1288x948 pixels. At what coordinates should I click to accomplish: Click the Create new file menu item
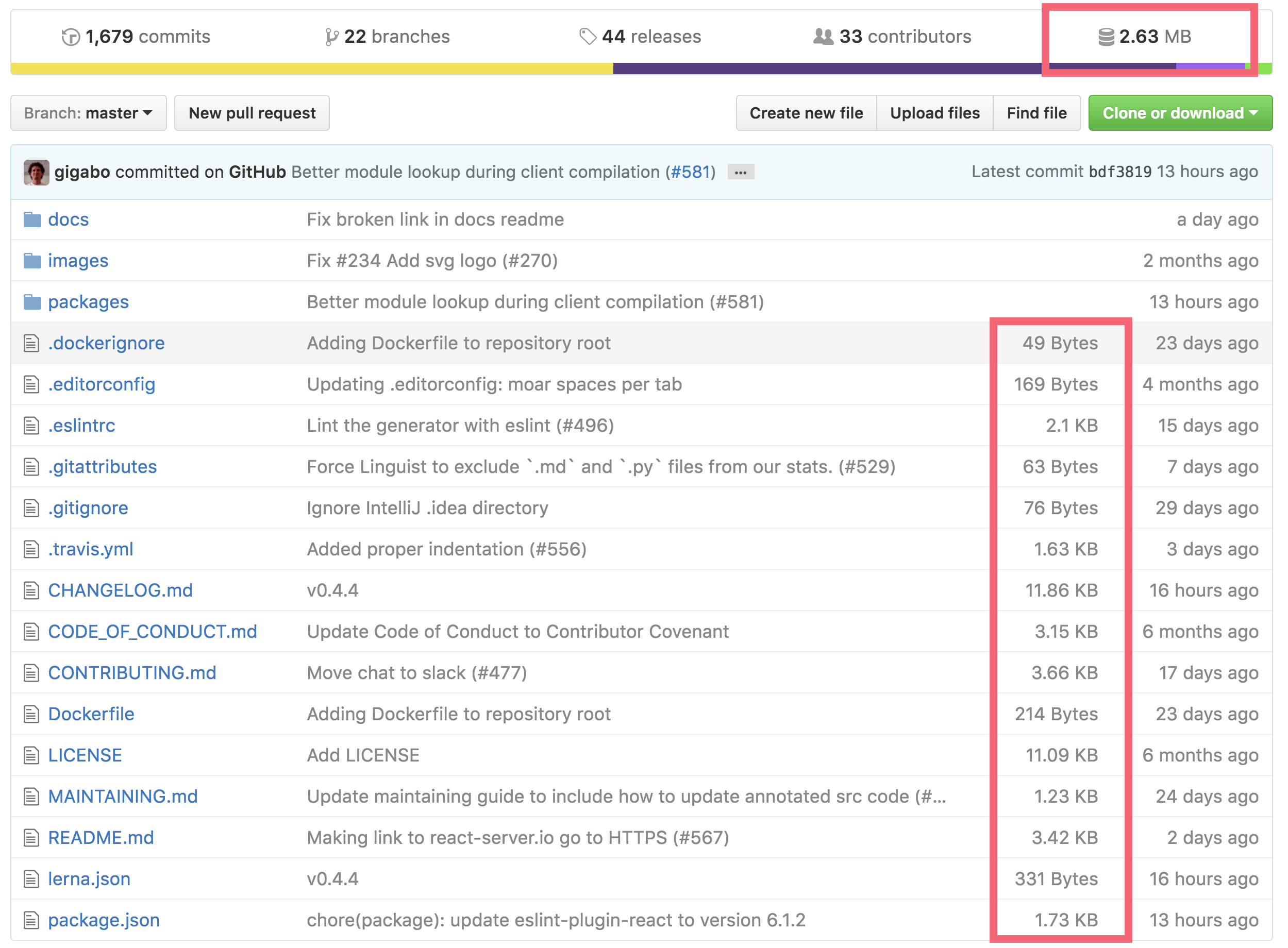pyautogui.click(x=808, y=113)
